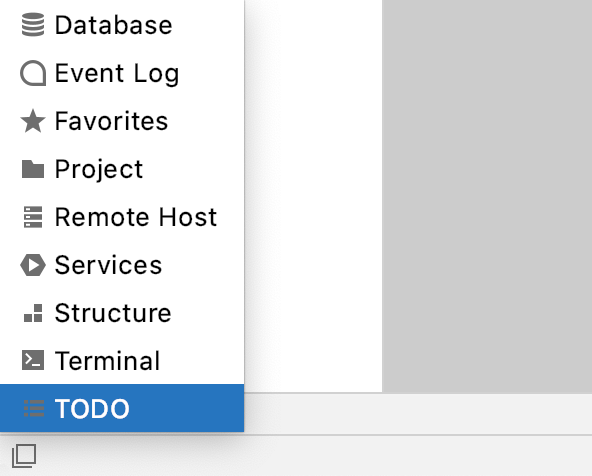The width and height of the screenshot is (592, 476).
Task: Open the Services tool window
Action: pyautogui.click(x=122, y=265)
